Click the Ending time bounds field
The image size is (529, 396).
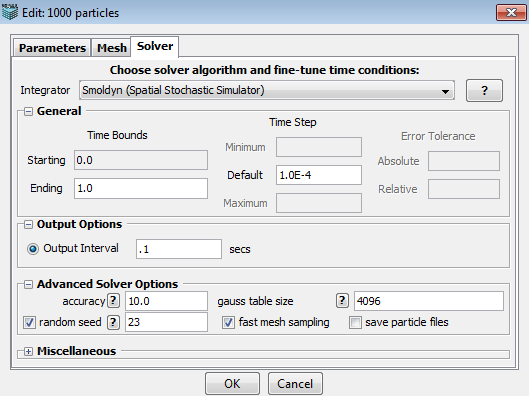[141, 188]
